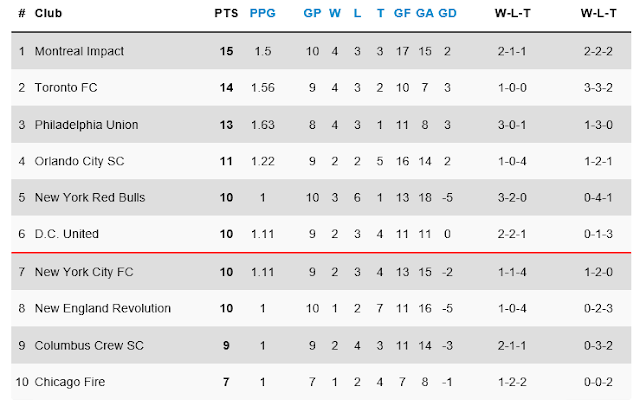The width and height of the screenshot is (640, 406).
Task: Open Orlando City SC team entry
Action: [321, 161]
